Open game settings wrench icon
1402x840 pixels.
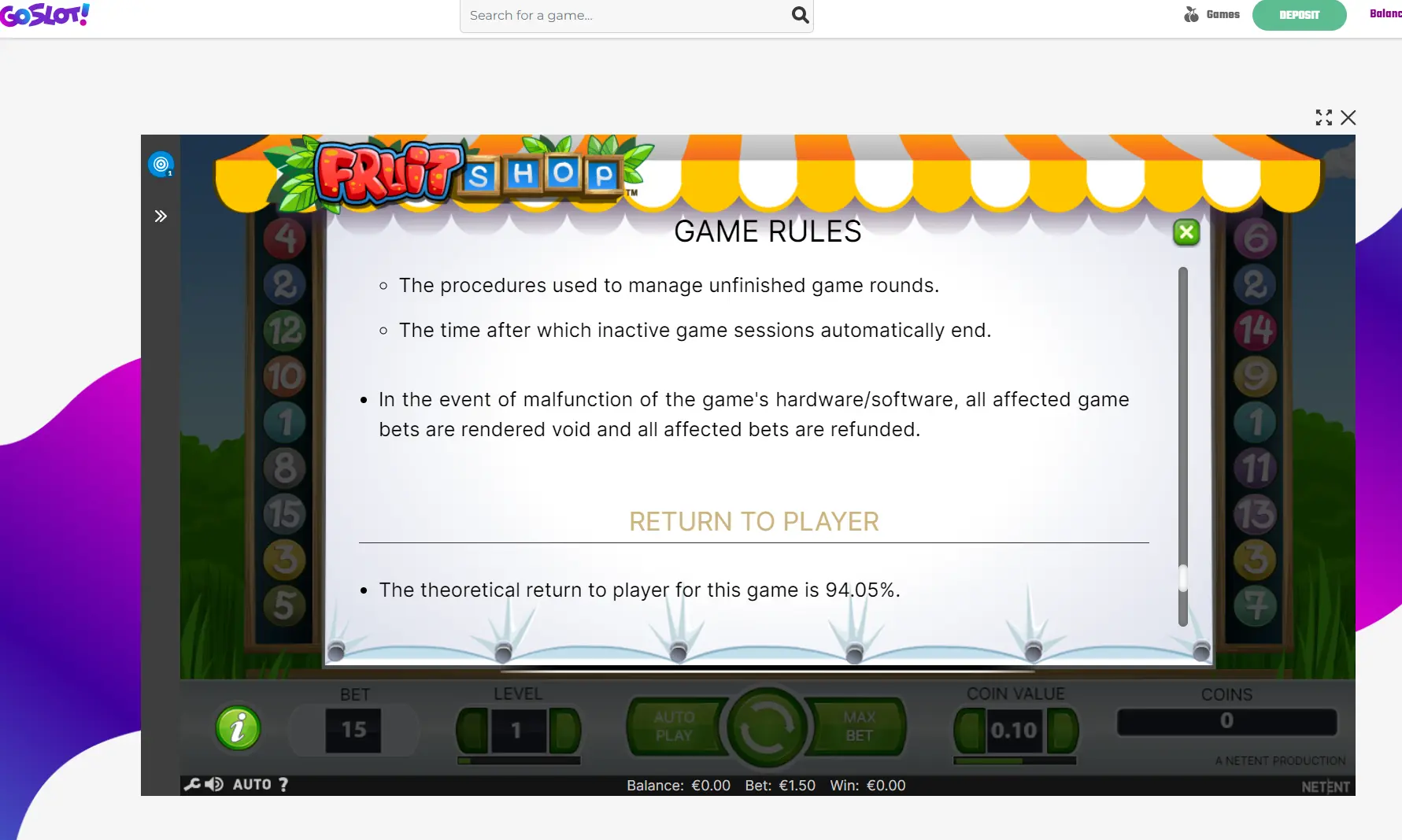191,784
